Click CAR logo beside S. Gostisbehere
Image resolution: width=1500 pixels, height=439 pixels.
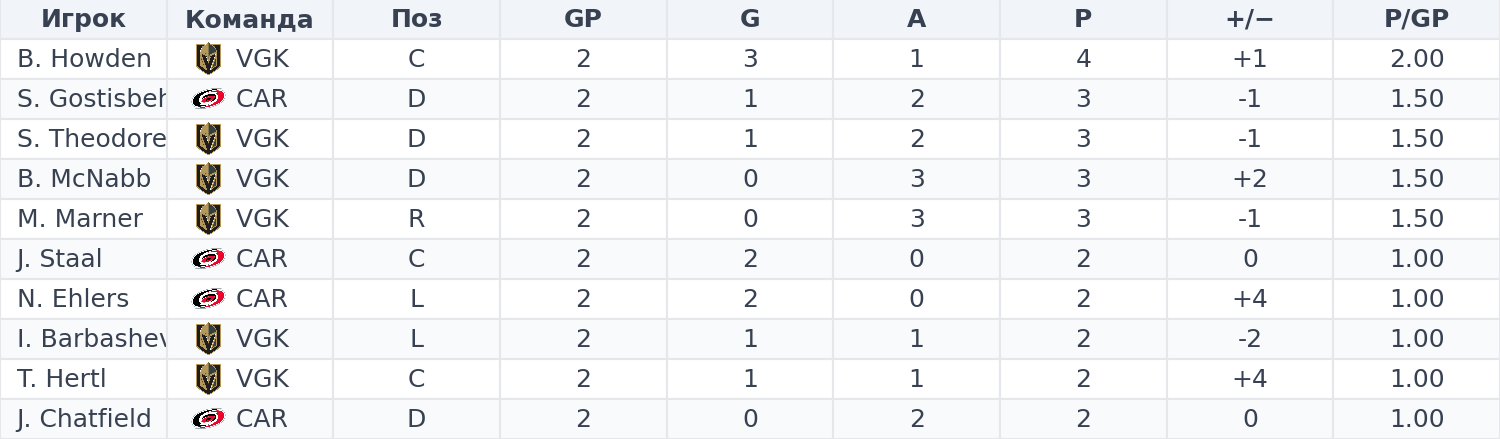pyautogui.click(x=208, y=99)
